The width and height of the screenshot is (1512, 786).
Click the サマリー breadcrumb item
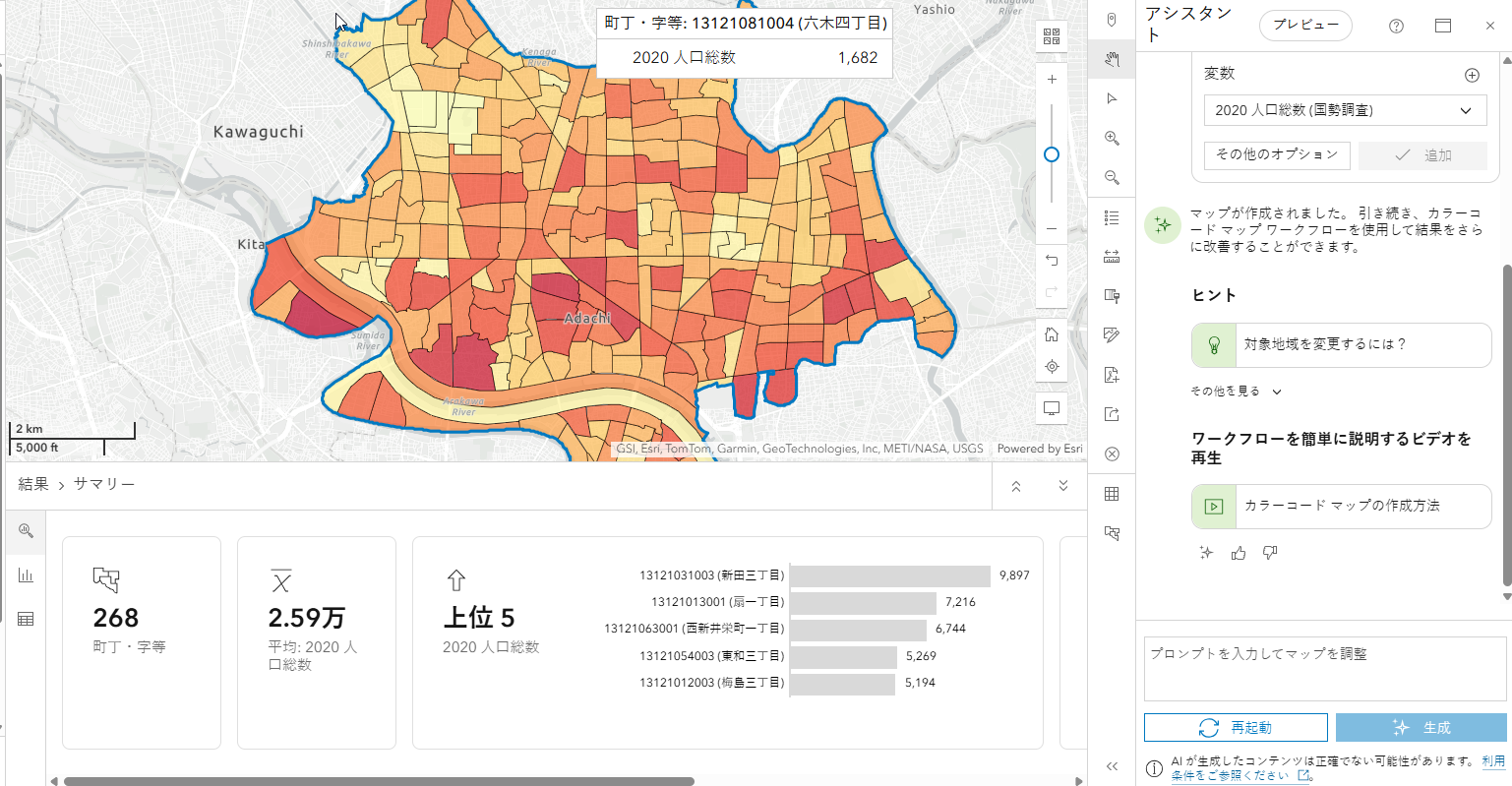click(x=104, y=484)
